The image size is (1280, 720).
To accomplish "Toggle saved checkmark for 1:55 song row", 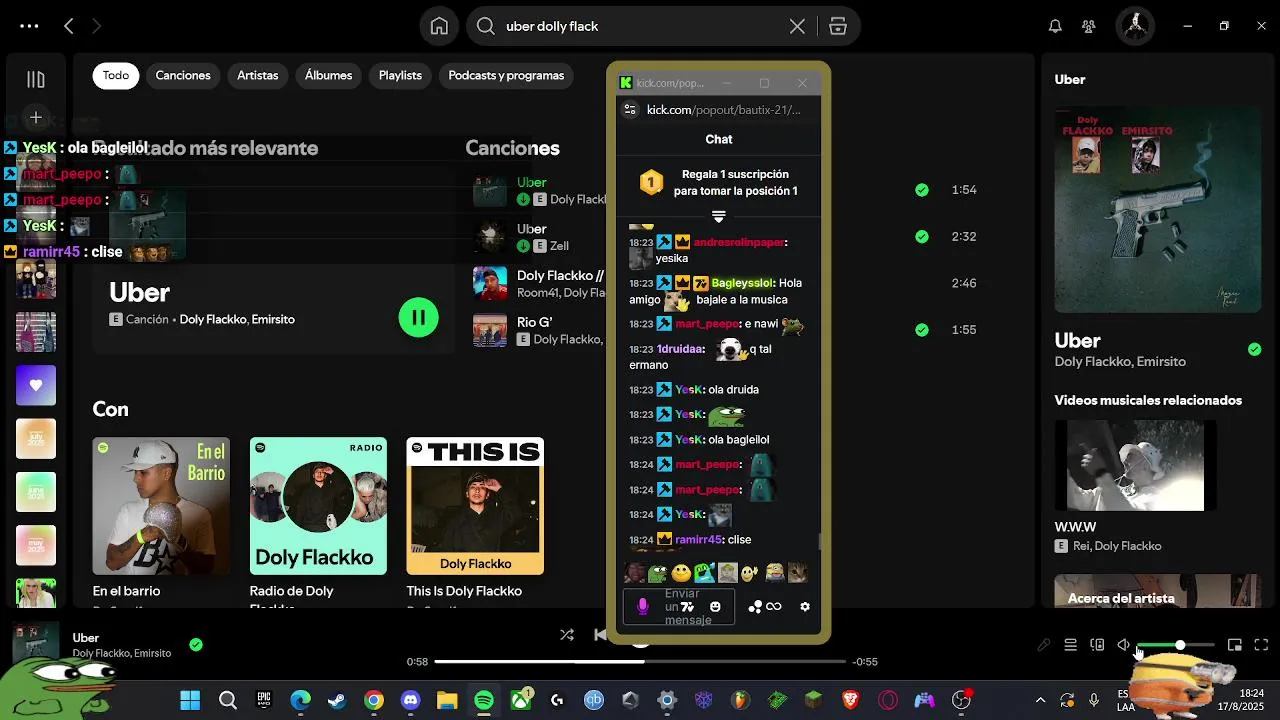I will (922, 329).
